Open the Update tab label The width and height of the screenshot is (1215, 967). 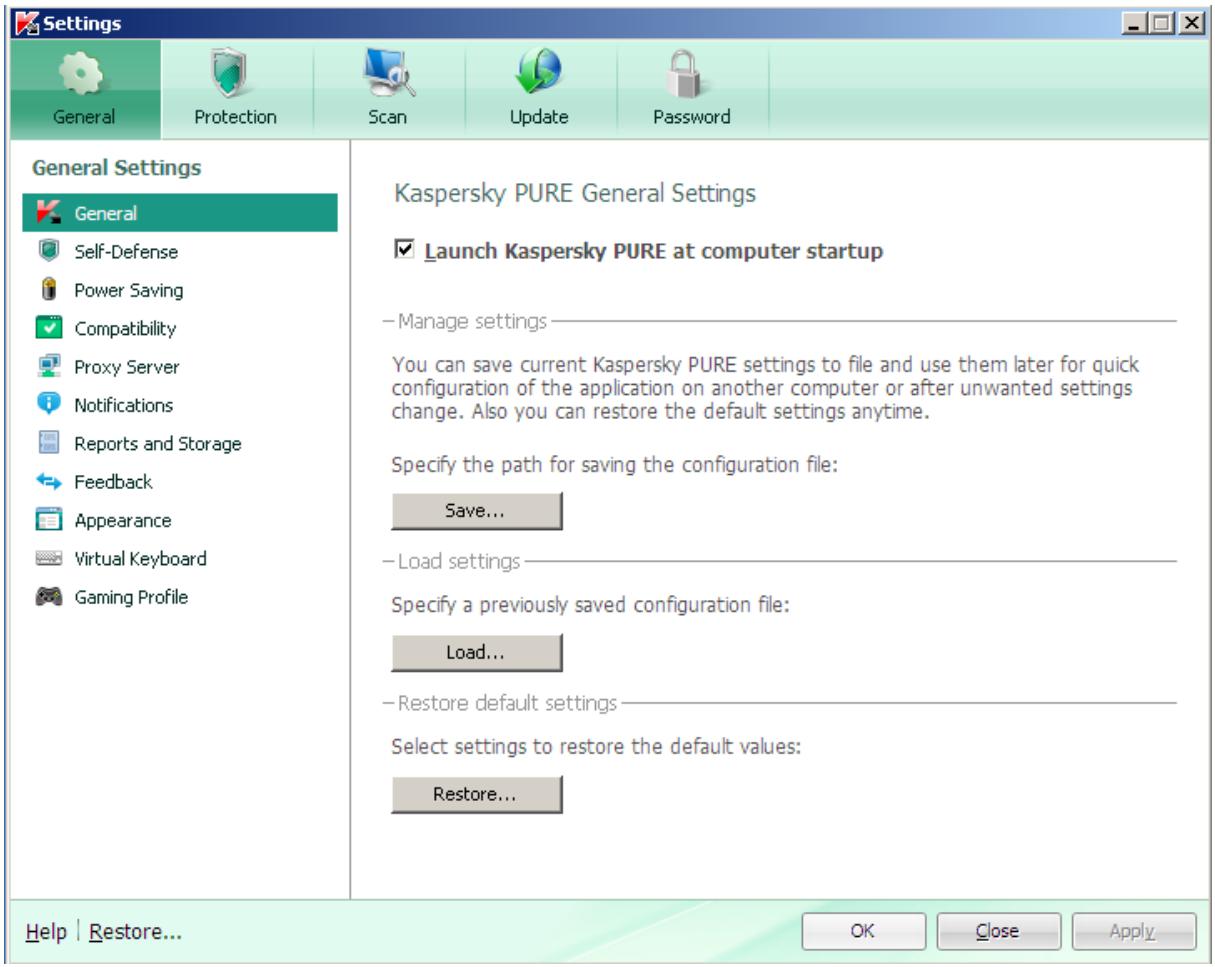pyautogui.click(x=540, y=117)
